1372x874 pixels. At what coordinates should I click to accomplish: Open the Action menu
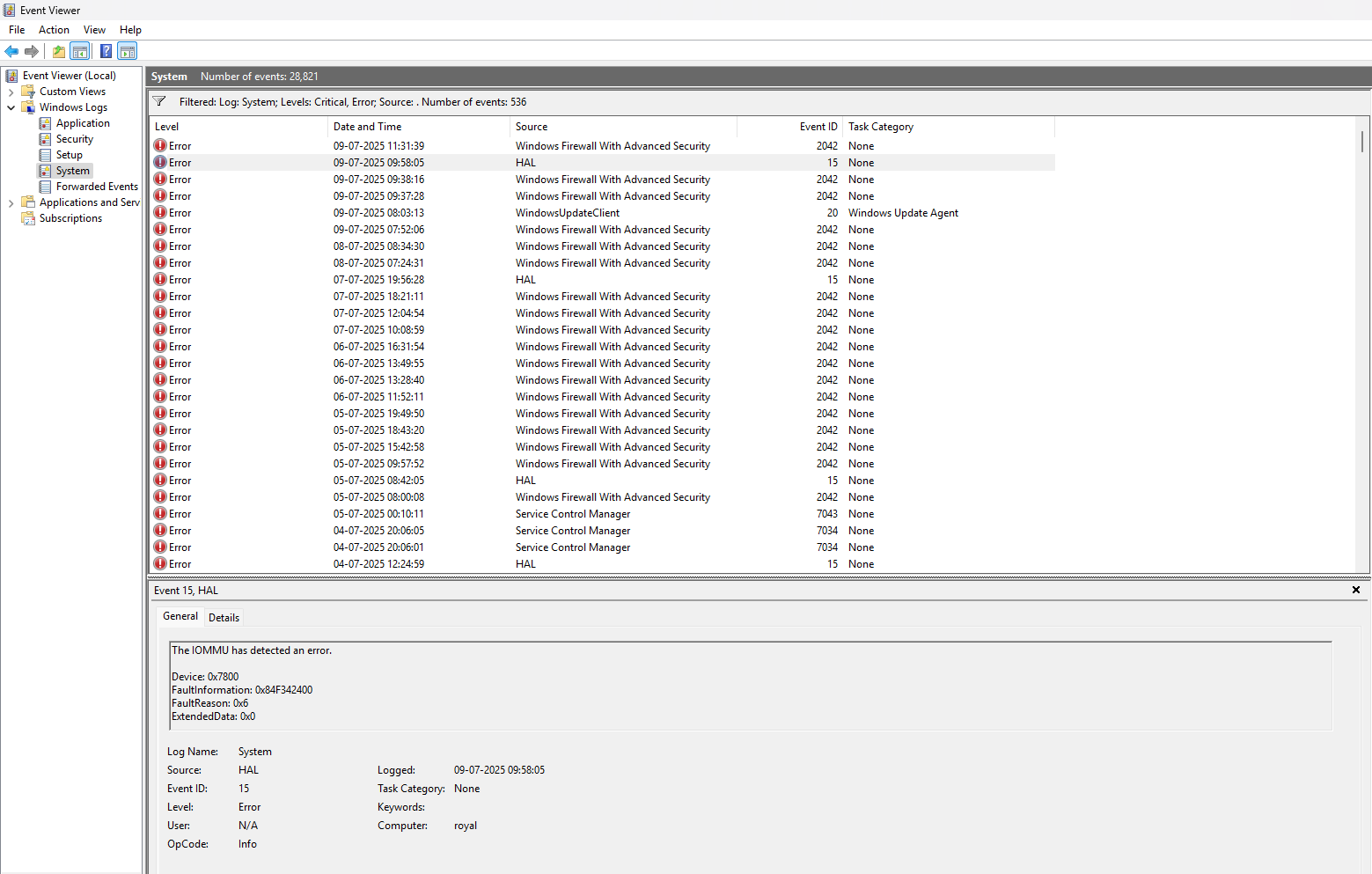[x=54, y=30]
